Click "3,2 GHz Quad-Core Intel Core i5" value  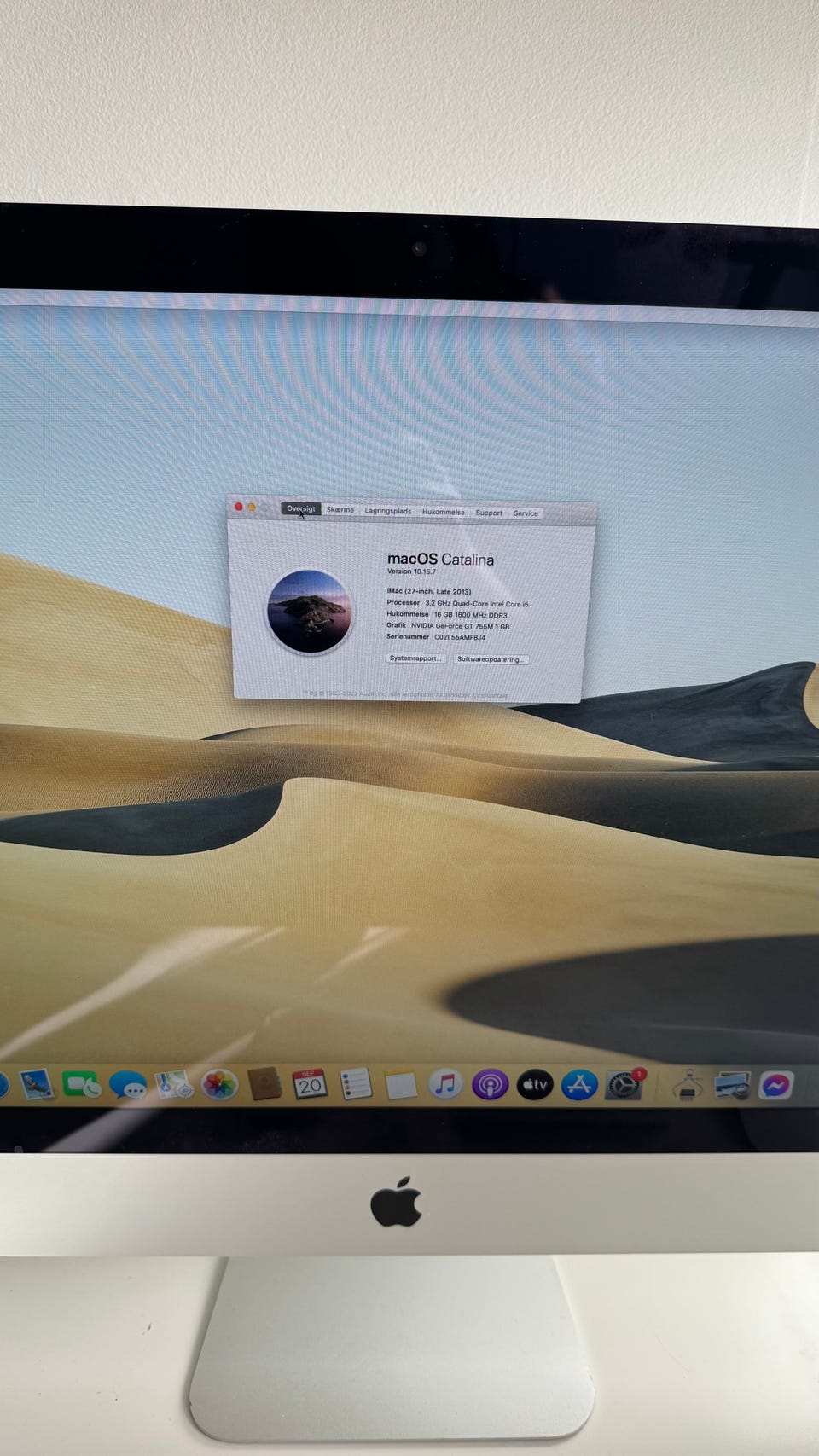coord(477,604)
